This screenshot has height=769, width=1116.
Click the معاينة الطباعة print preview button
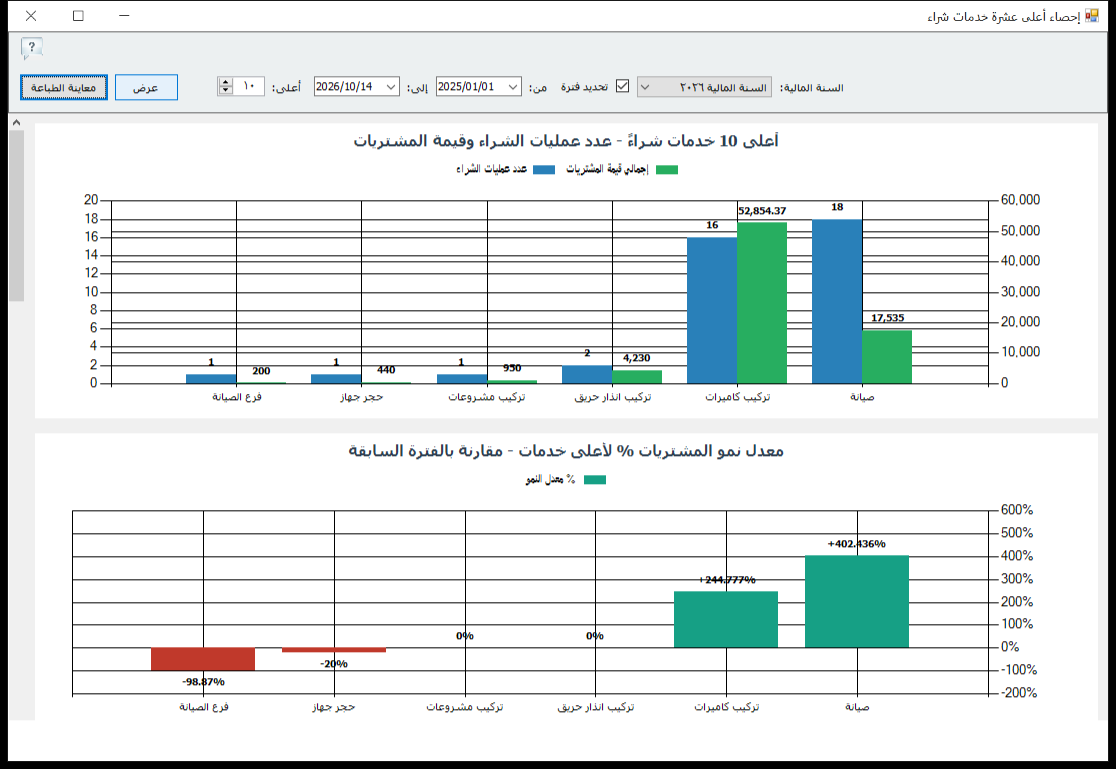pyautogui.click(x=63, y=88)
